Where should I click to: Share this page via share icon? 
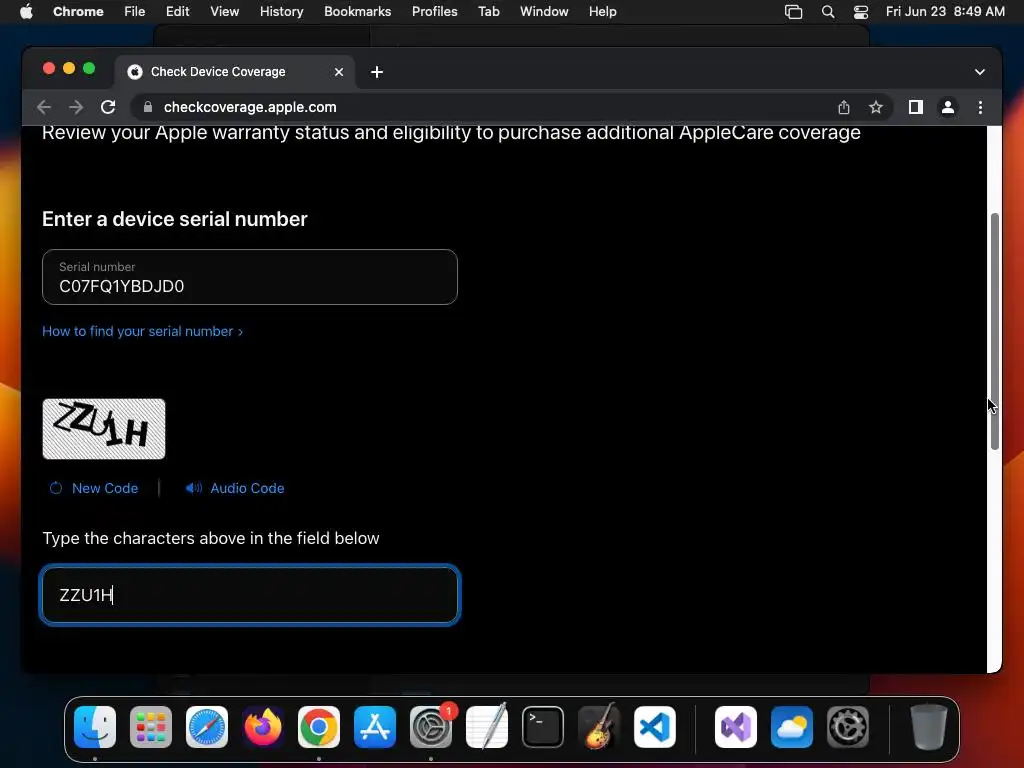coord(844,107)
